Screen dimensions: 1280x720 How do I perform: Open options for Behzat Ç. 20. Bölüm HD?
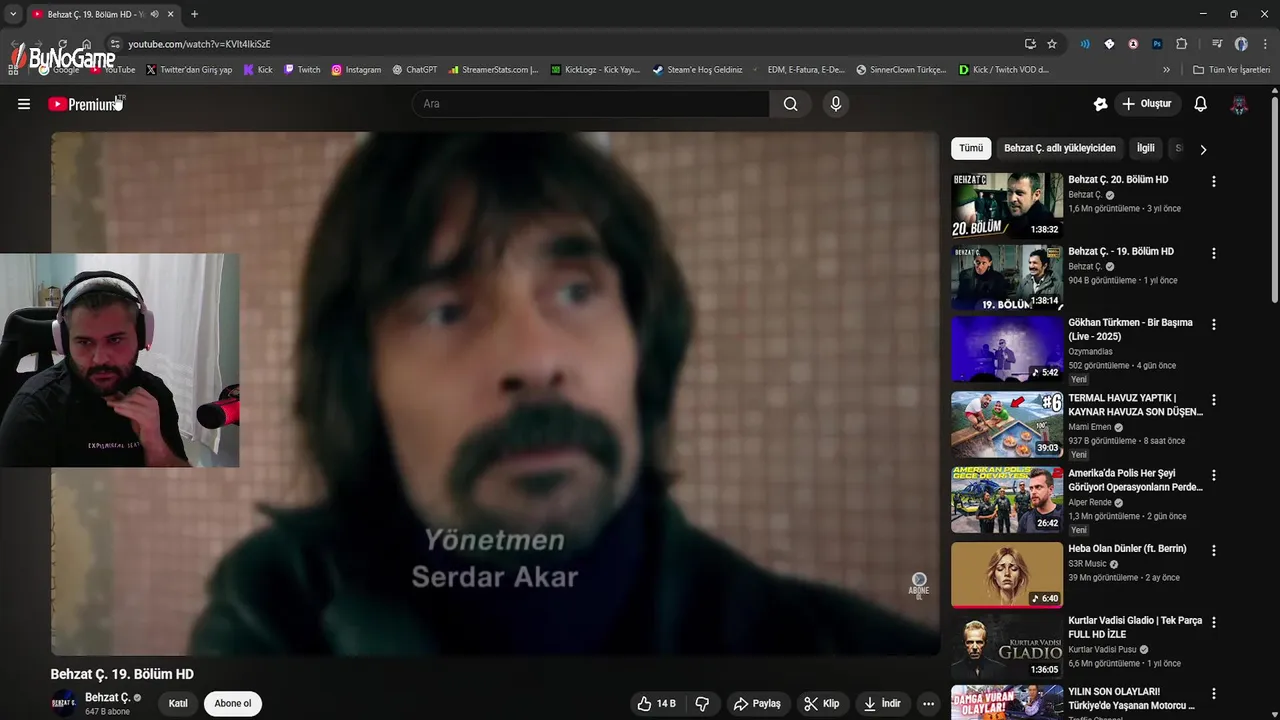click(x=1214, y=182)
